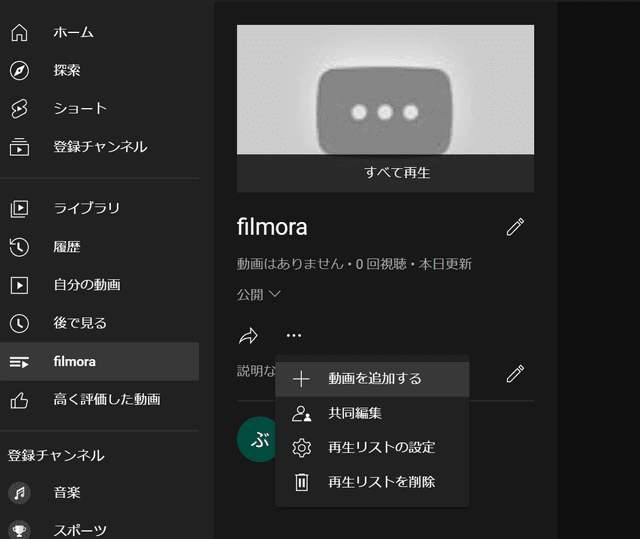Click the Your videos (自分の動画) play icon

(19, 285)
